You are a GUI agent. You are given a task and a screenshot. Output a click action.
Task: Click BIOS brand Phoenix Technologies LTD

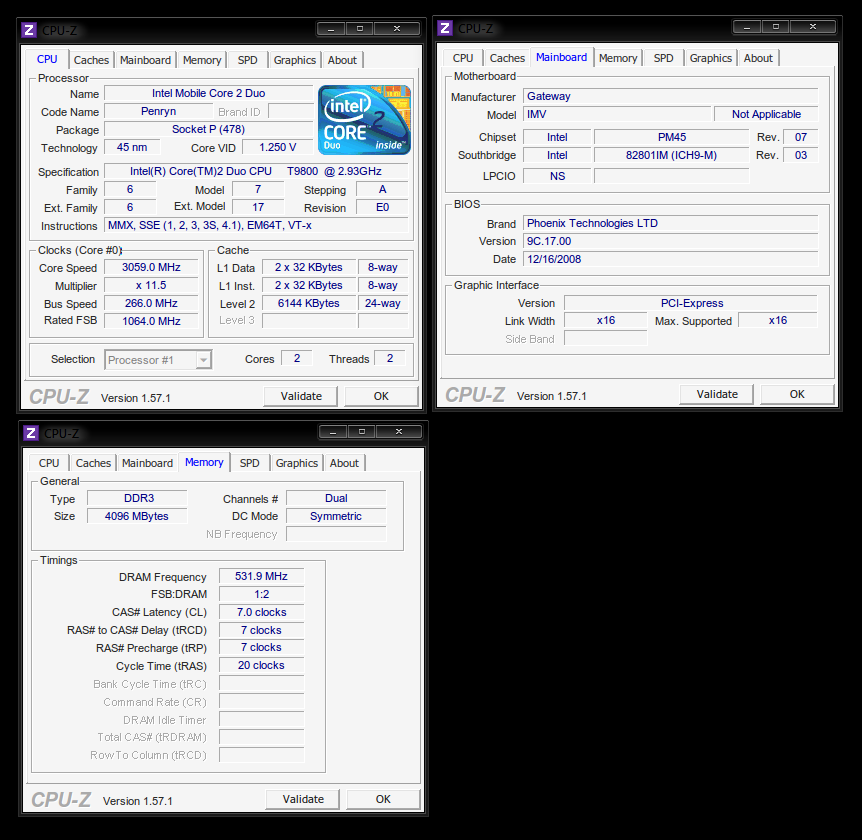[x=670, y=223]
